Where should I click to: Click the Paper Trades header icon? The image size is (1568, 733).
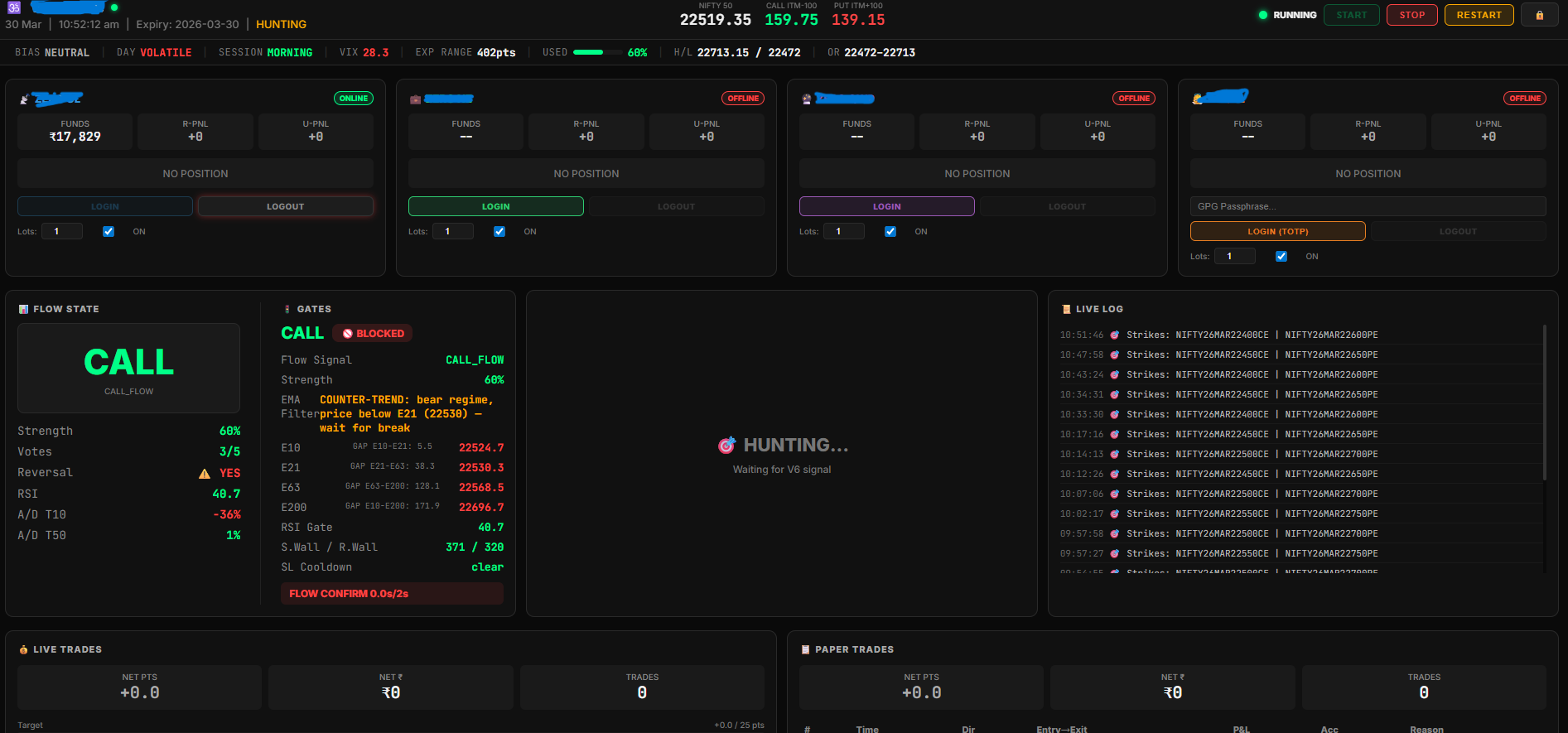[x=805, y=649]
